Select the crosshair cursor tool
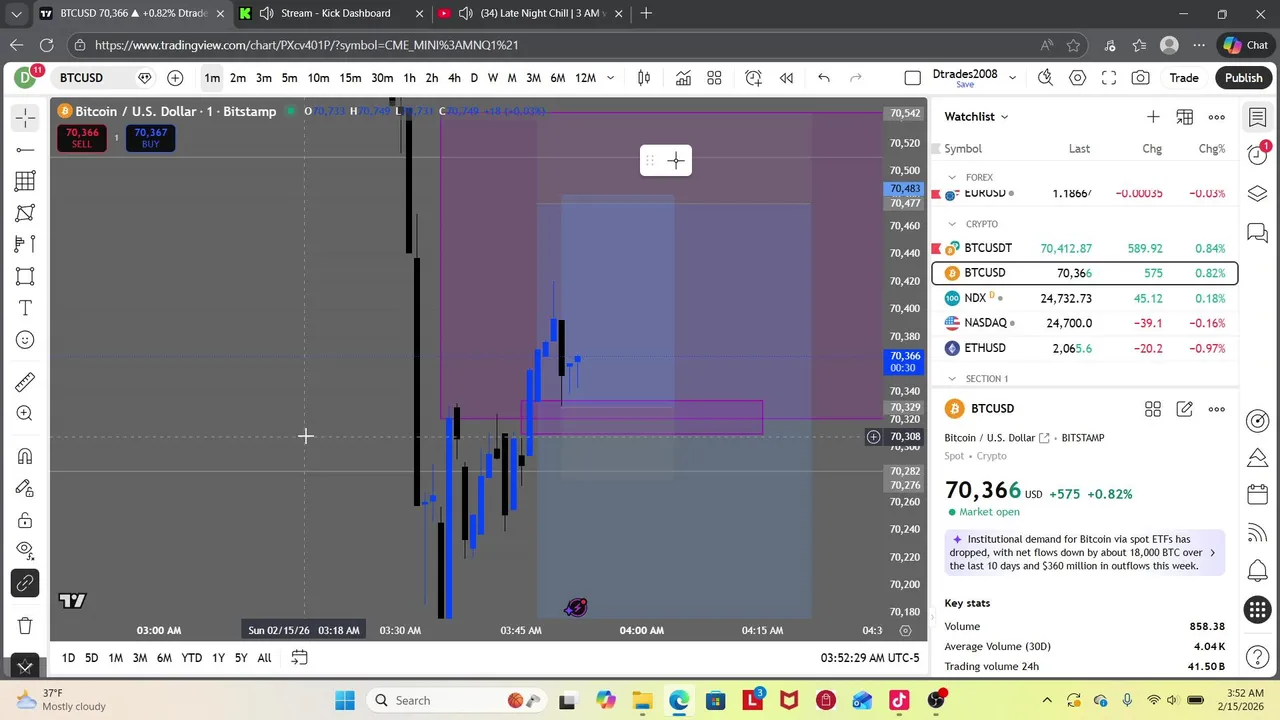 [x=25, y=118]
